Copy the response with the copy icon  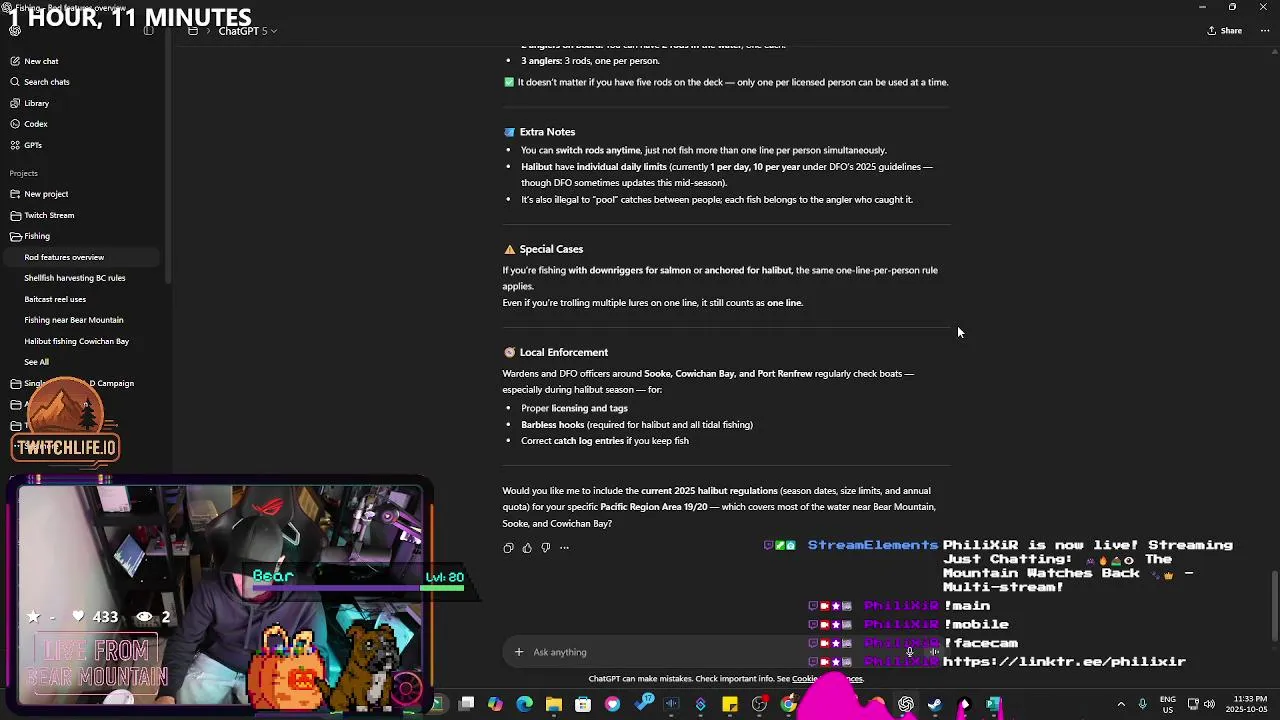[508, 548]
